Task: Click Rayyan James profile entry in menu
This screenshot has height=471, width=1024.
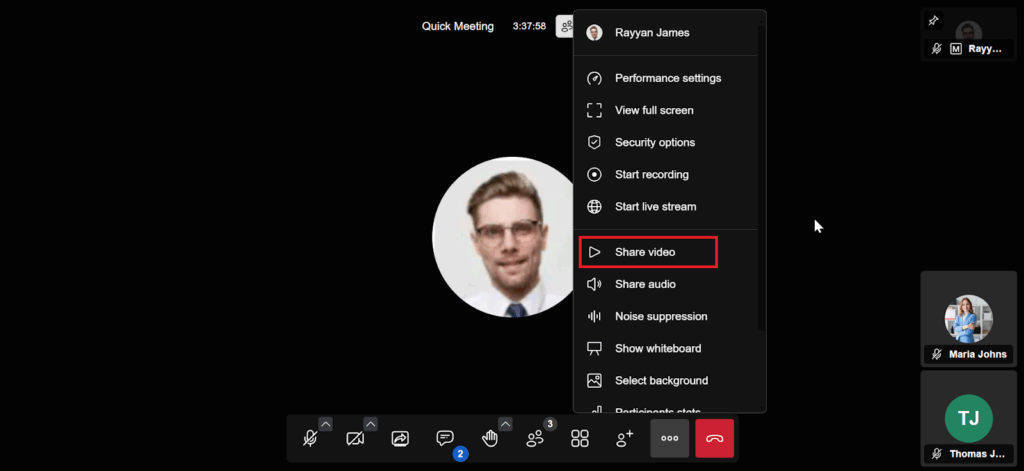Action: pos(652,32)
